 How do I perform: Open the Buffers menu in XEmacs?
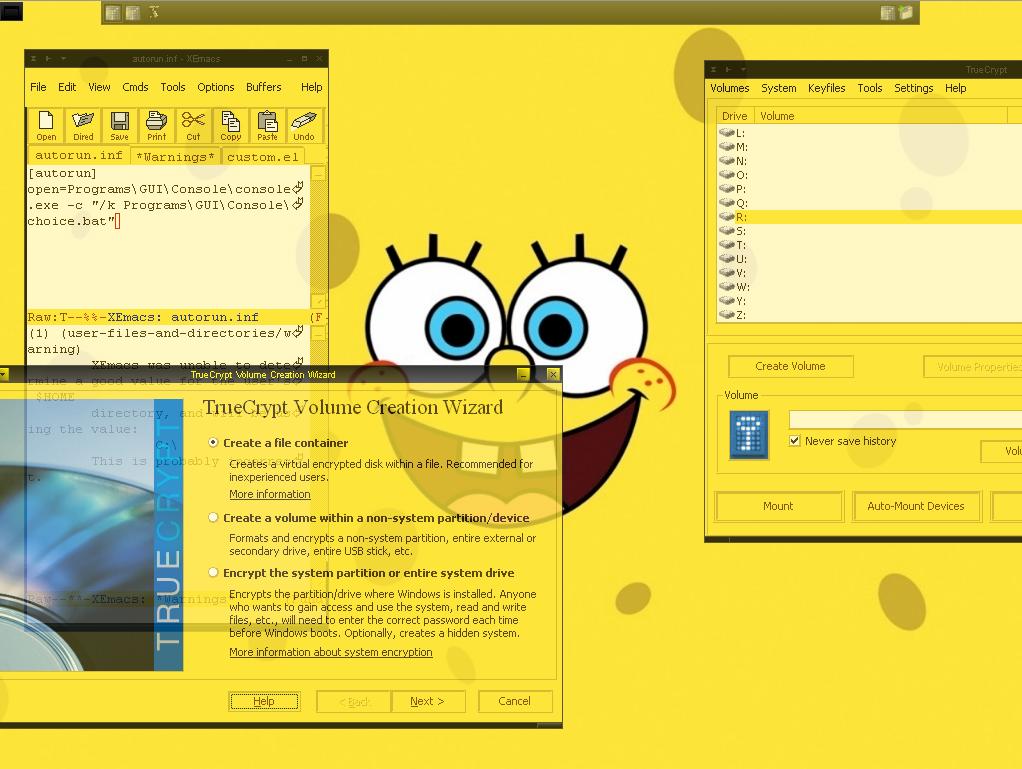(x=264, y=87)
